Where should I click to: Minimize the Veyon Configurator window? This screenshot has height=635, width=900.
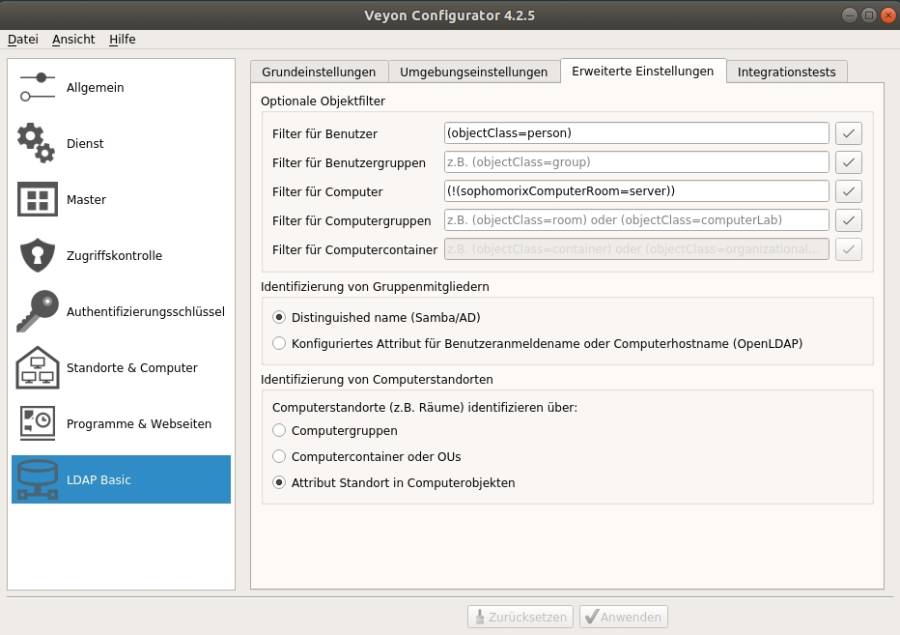coord(850,15)
